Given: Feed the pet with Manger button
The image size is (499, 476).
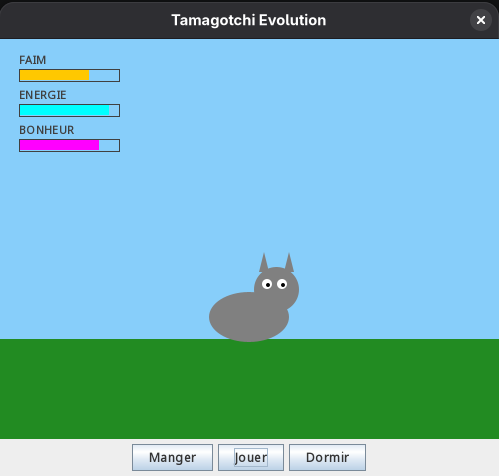Looking at the screenshot, I should [172, 457].
